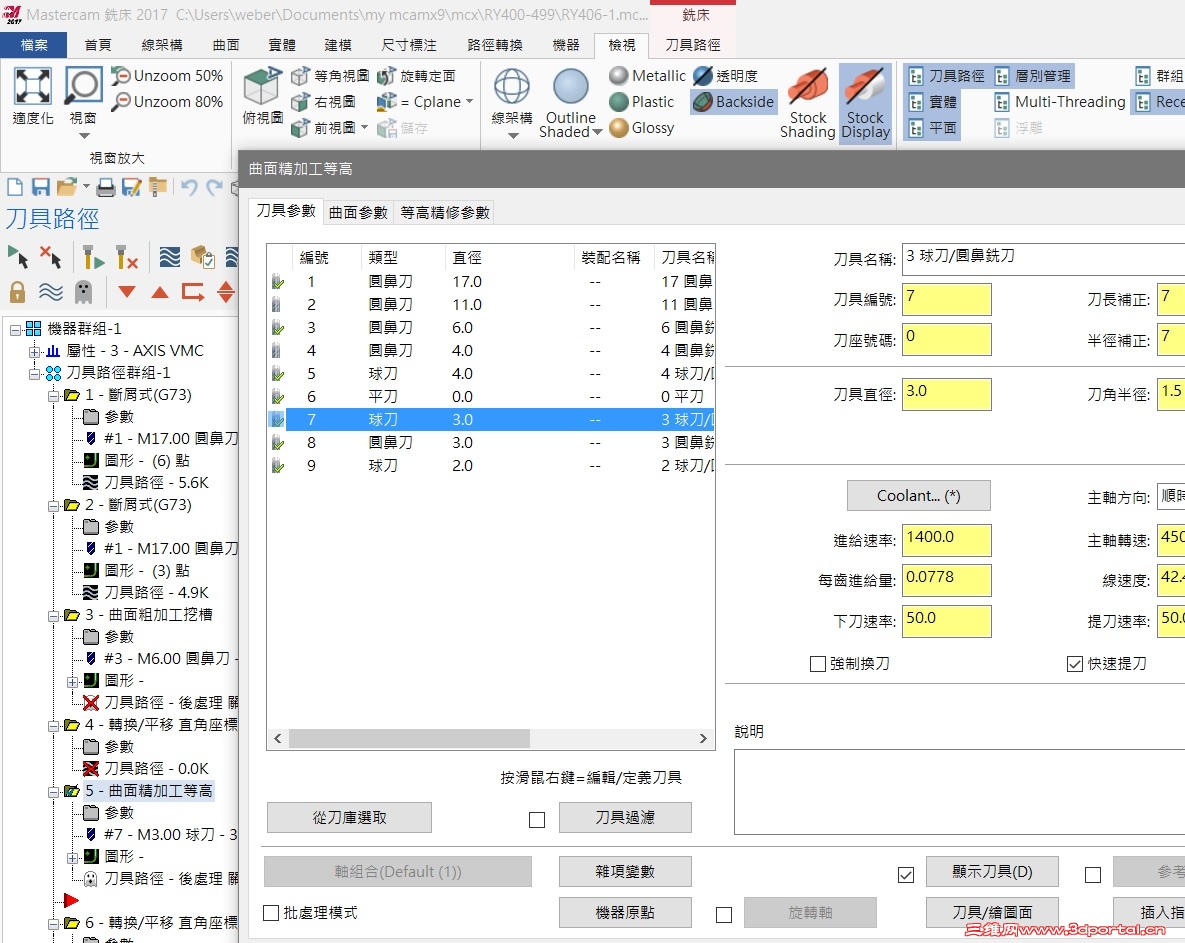The width and height of the screenshot is (1185, 943).
Task: Click the Print icon in quick toolbar
Action: pos(106,187)
